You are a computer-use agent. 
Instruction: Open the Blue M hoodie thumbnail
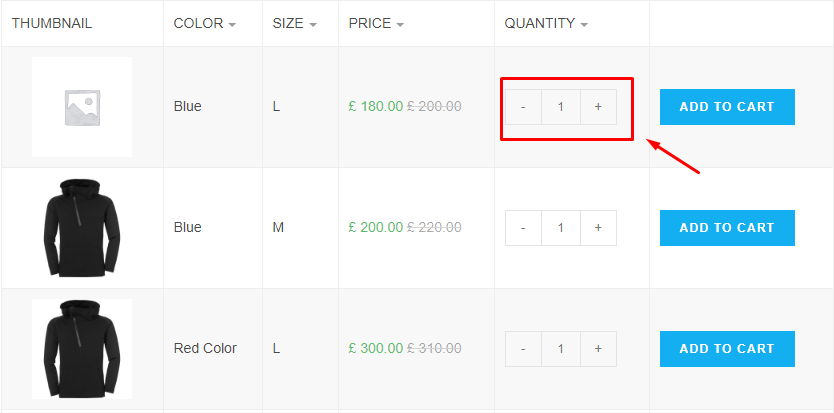82,228
